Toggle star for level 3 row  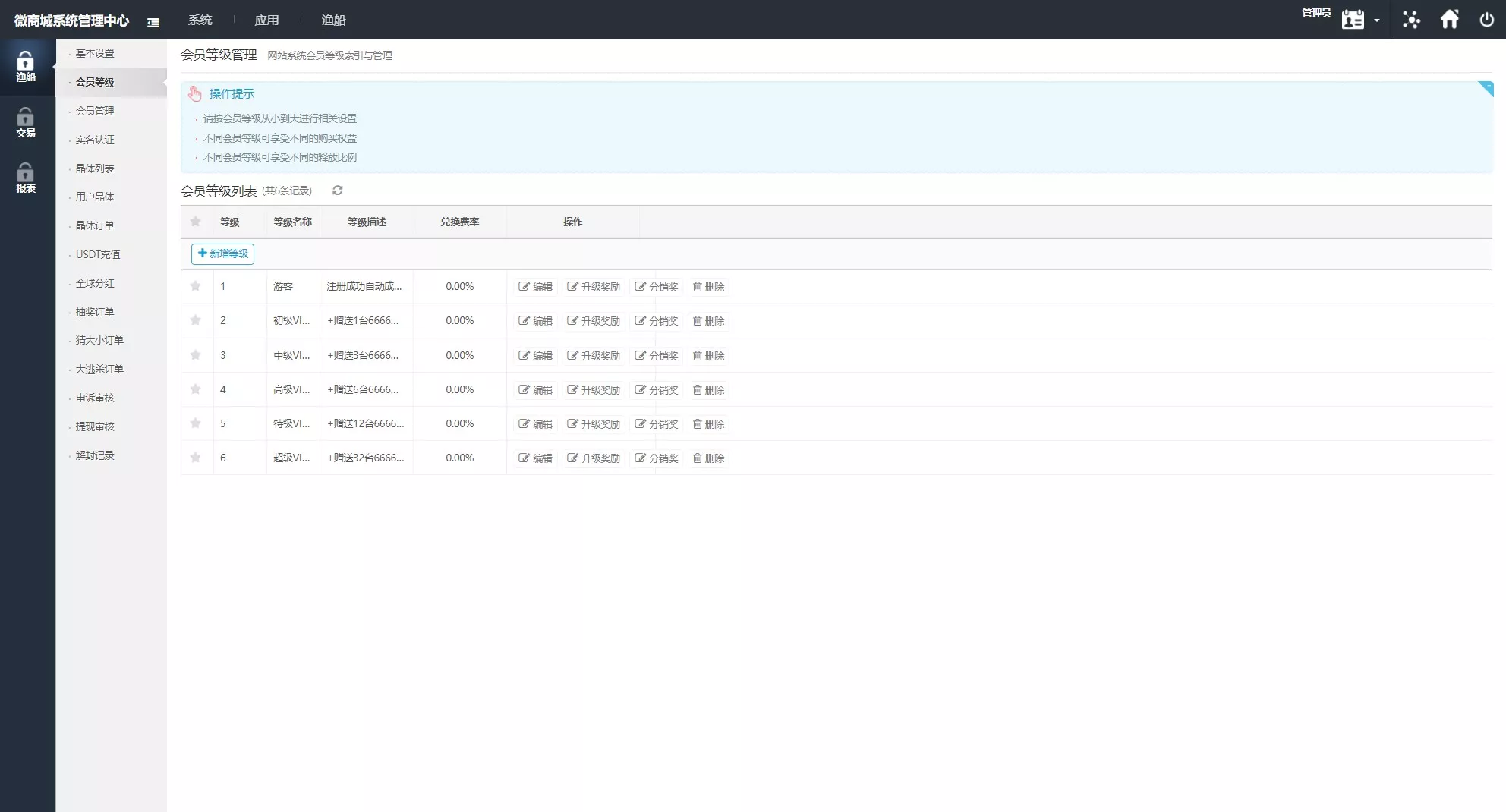click(x=196, y=355)
